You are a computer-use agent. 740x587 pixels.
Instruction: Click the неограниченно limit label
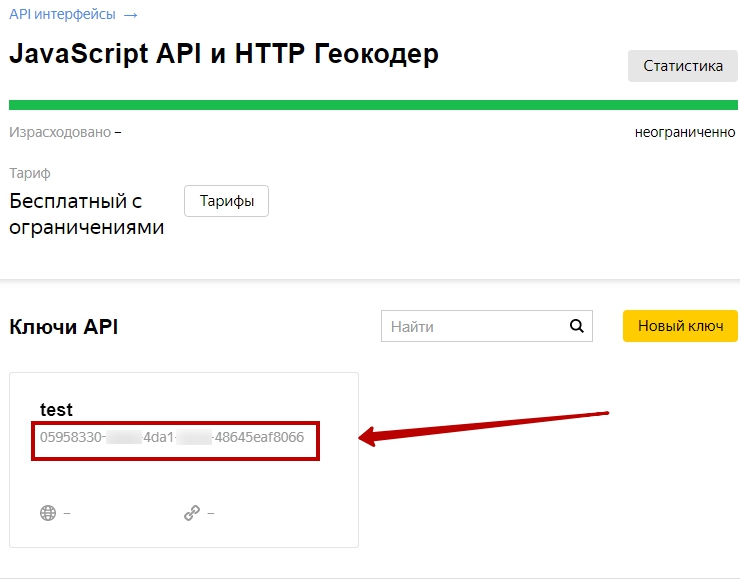(x=685, y=132)
